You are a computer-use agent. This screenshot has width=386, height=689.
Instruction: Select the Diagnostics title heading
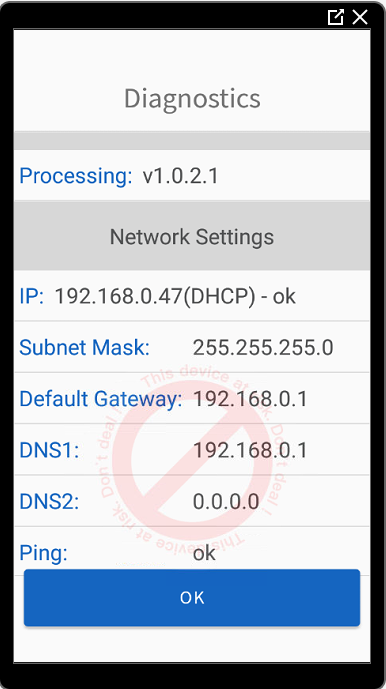pyautogui.click(x=192, y=98)
